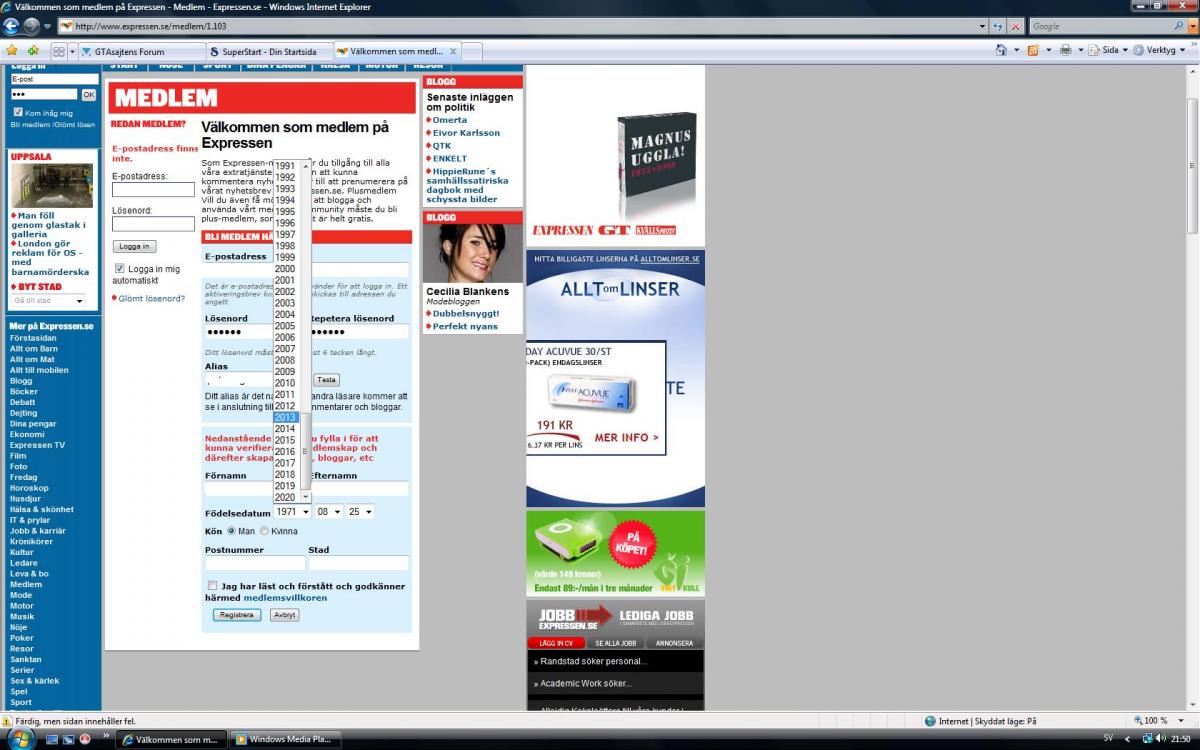Submit top login with OK button
This screenshot has width=1200, height=750.
coord(88,94)
